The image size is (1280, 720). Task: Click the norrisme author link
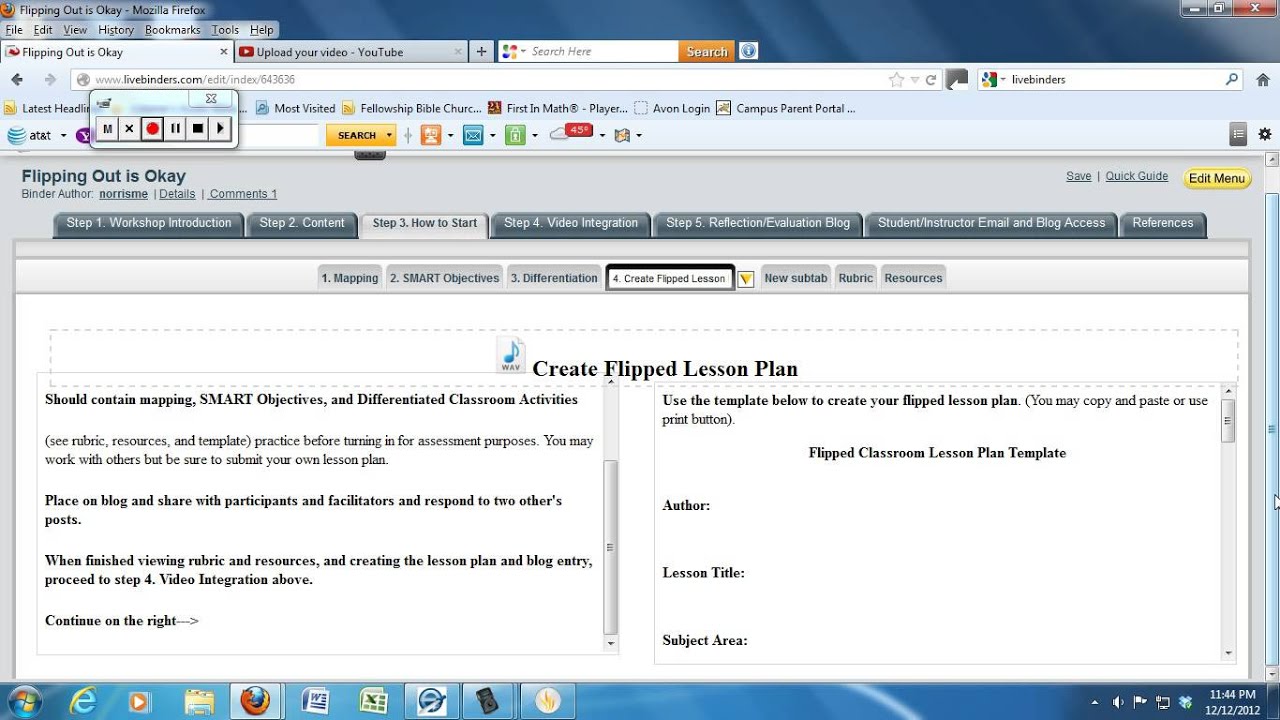point(123,194)
